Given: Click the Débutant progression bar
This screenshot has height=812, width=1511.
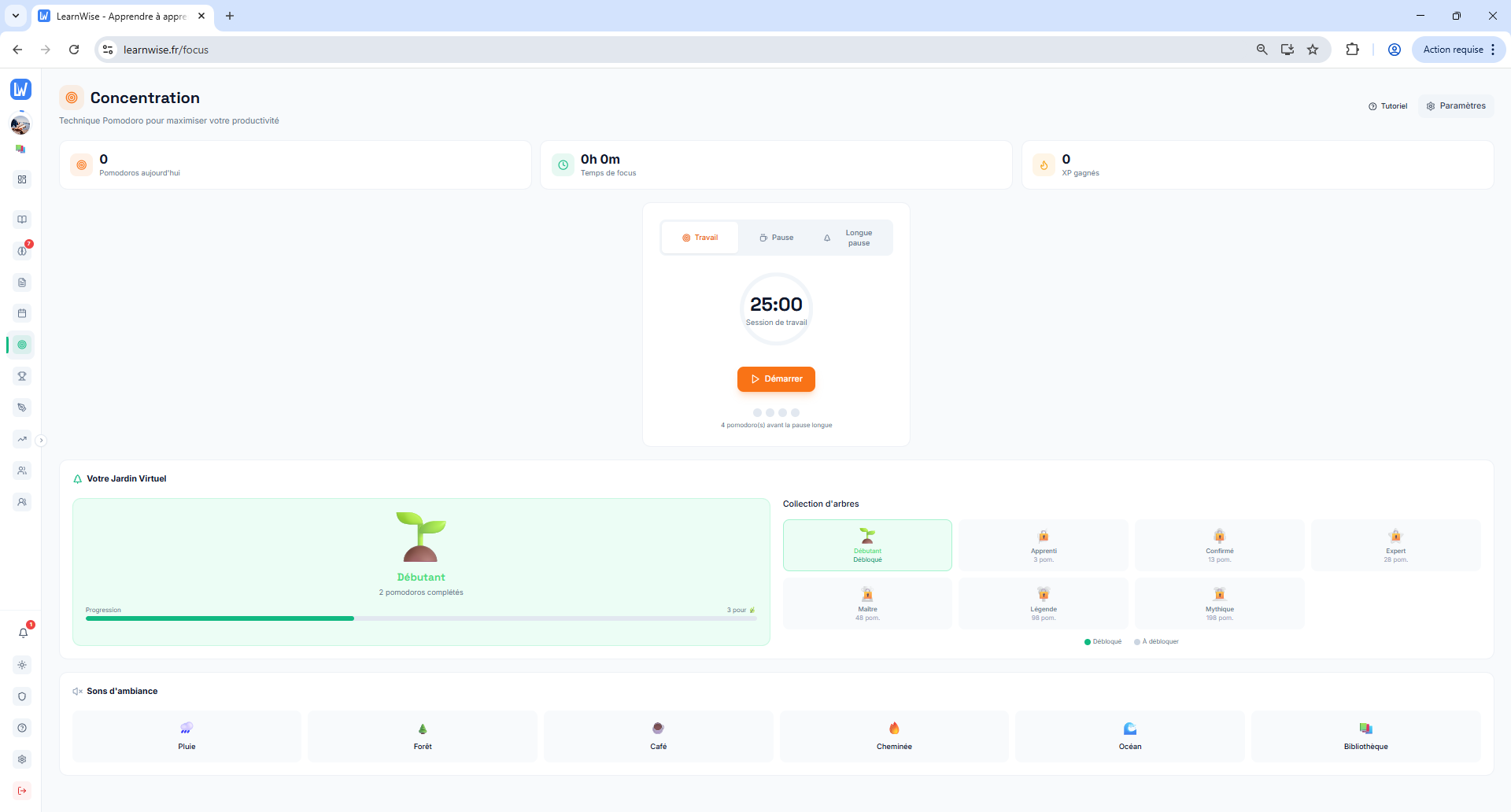Looking at the screenshot, I should click(x=421, y=618).
